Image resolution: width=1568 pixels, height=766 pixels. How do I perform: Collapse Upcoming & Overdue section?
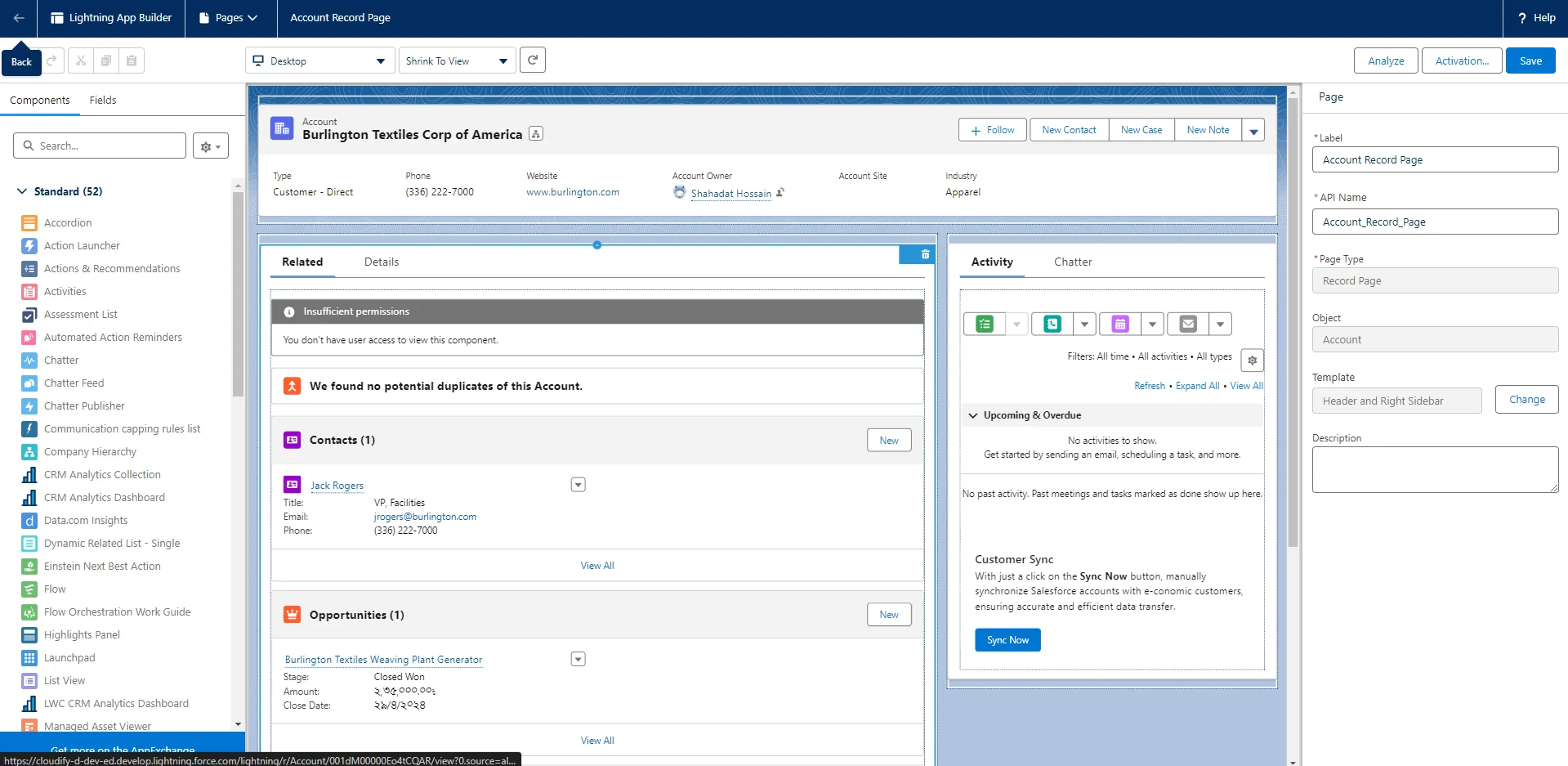point(973,415)
